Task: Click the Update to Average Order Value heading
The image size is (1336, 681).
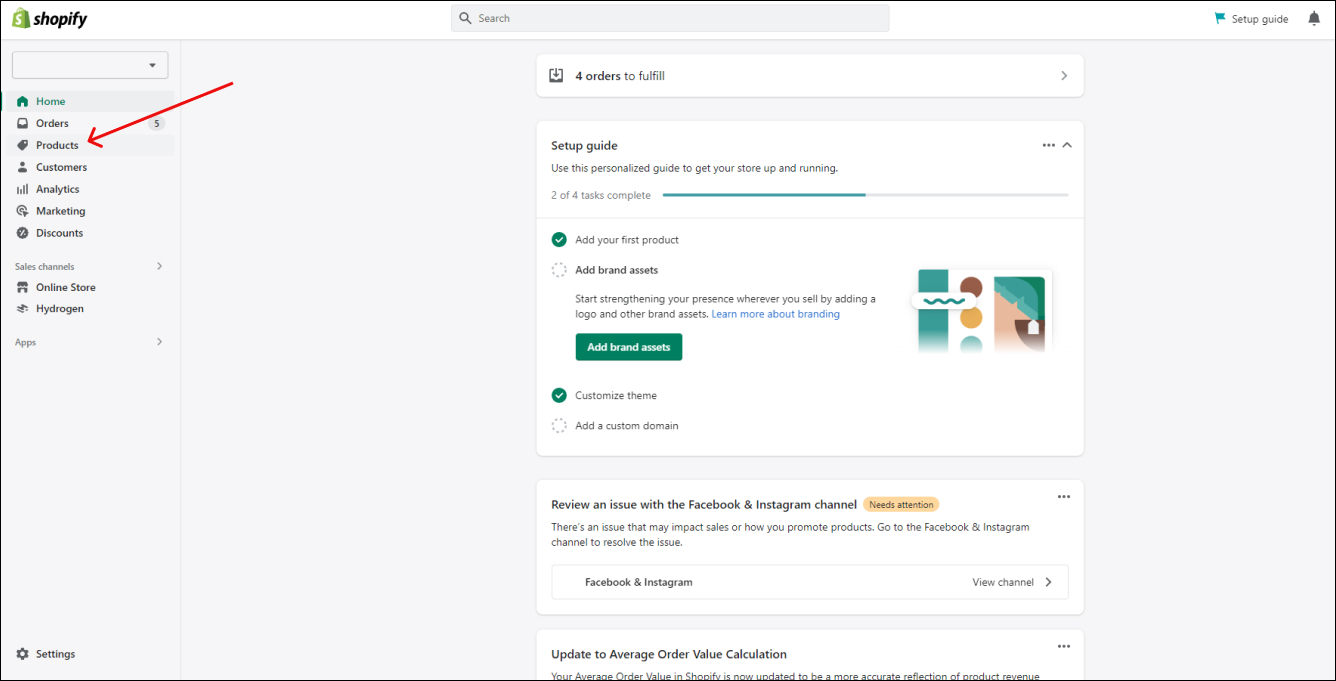Action: click(669, 654)
